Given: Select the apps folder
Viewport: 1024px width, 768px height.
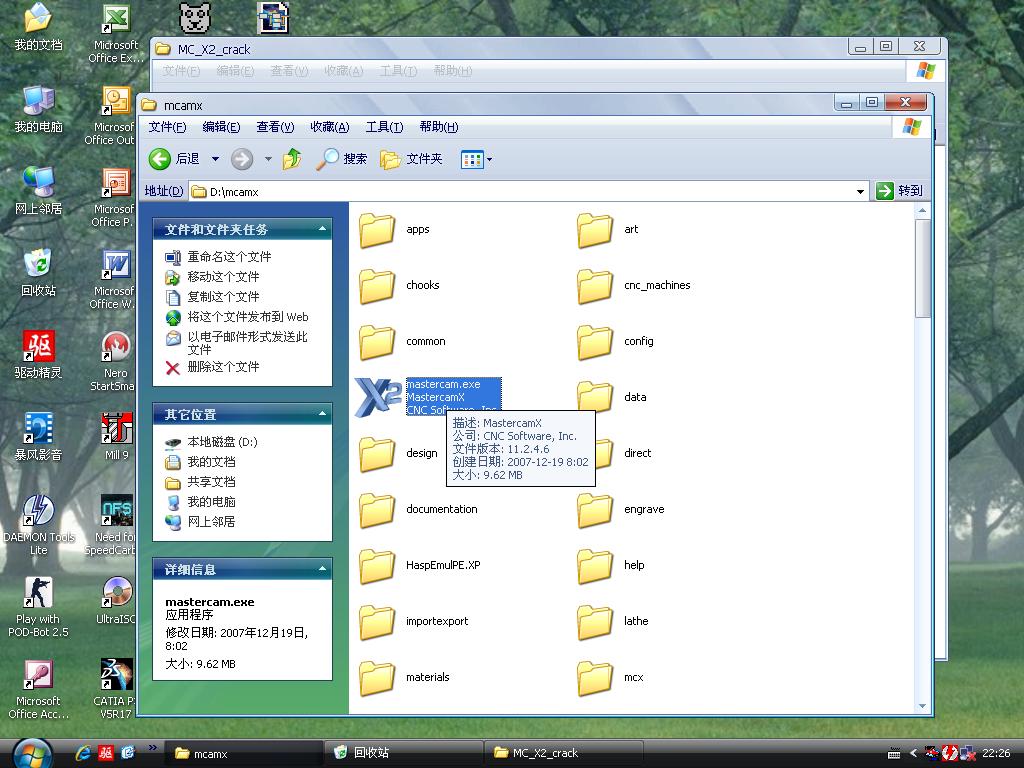Looking at the screenshot, I should point(394,230).
